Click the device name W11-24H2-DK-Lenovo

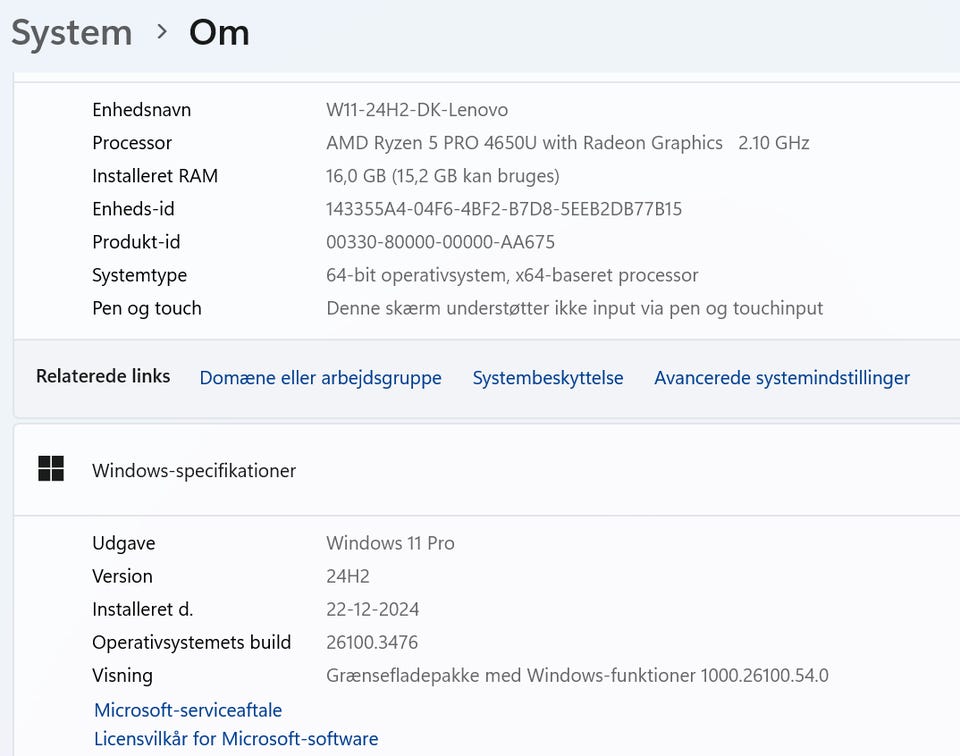(417, 110)
